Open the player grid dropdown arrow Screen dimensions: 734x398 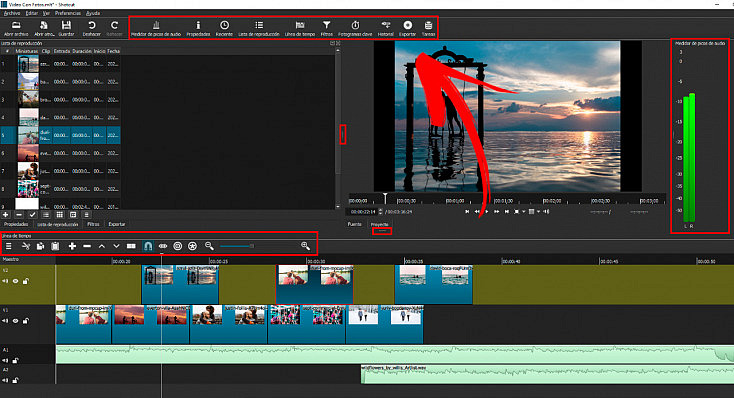538,212
